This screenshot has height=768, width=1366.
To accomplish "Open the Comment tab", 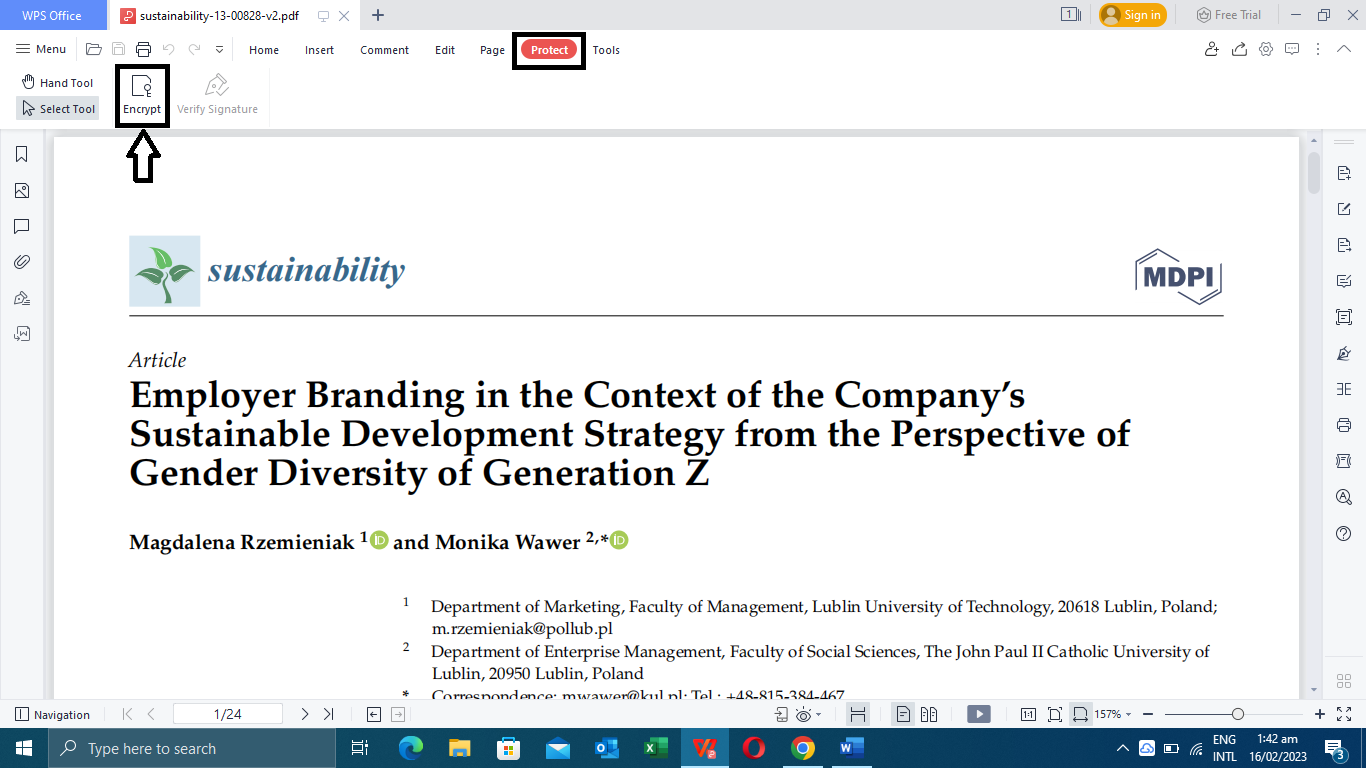I will click(384, 50).
